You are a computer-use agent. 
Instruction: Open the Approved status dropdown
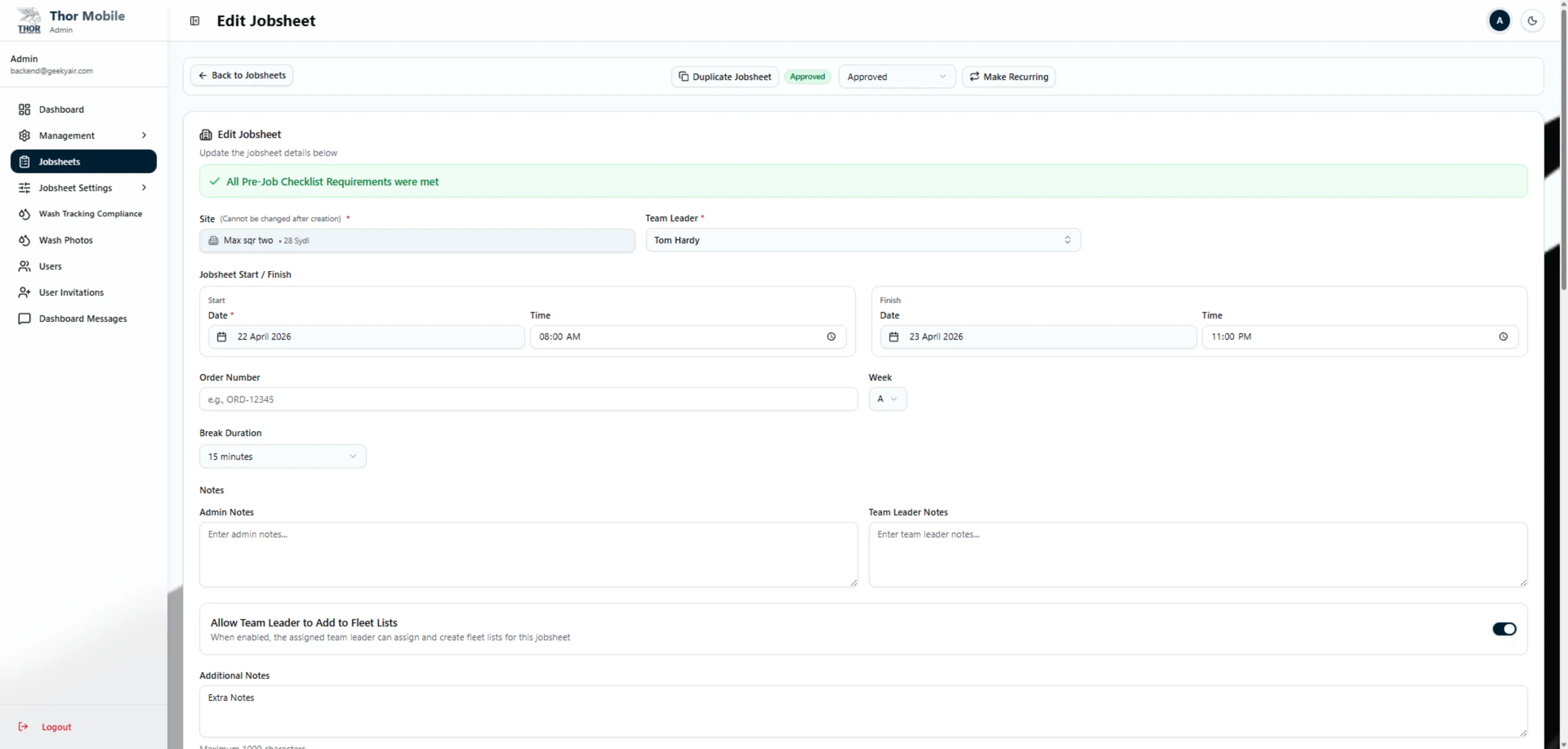click(x=897, y=77)
